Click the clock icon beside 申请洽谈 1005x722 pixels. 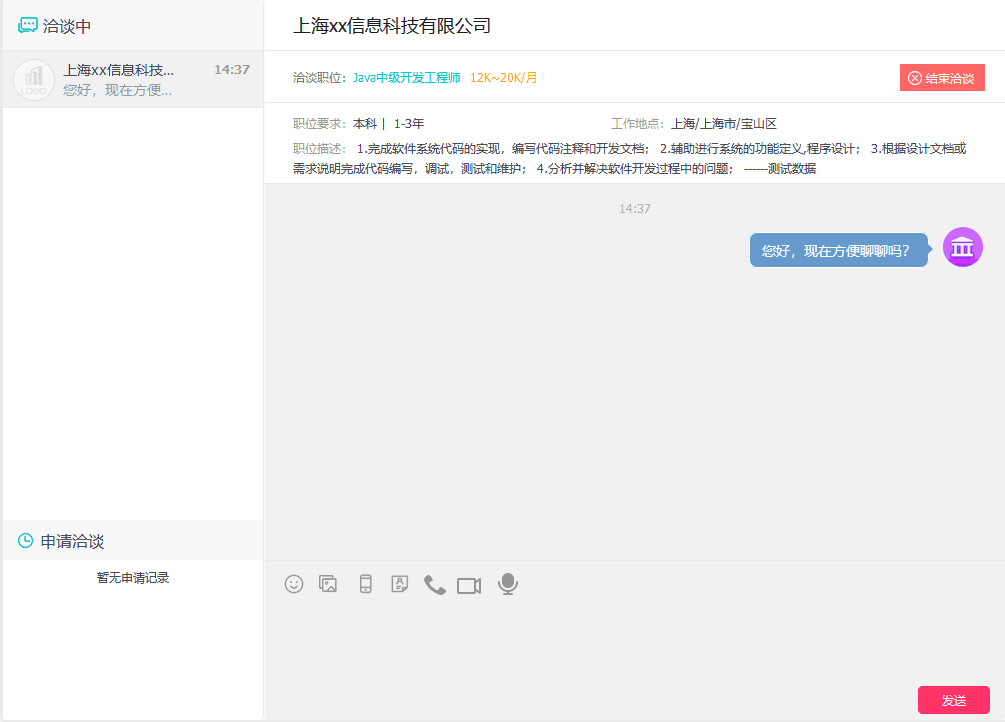coord(27,540)
